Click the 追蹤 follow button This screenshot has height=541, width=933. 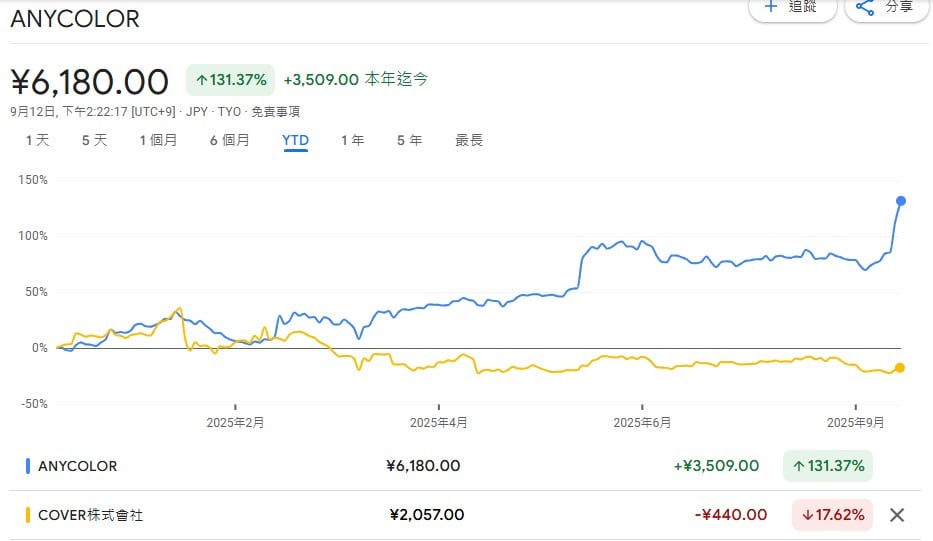793,8
